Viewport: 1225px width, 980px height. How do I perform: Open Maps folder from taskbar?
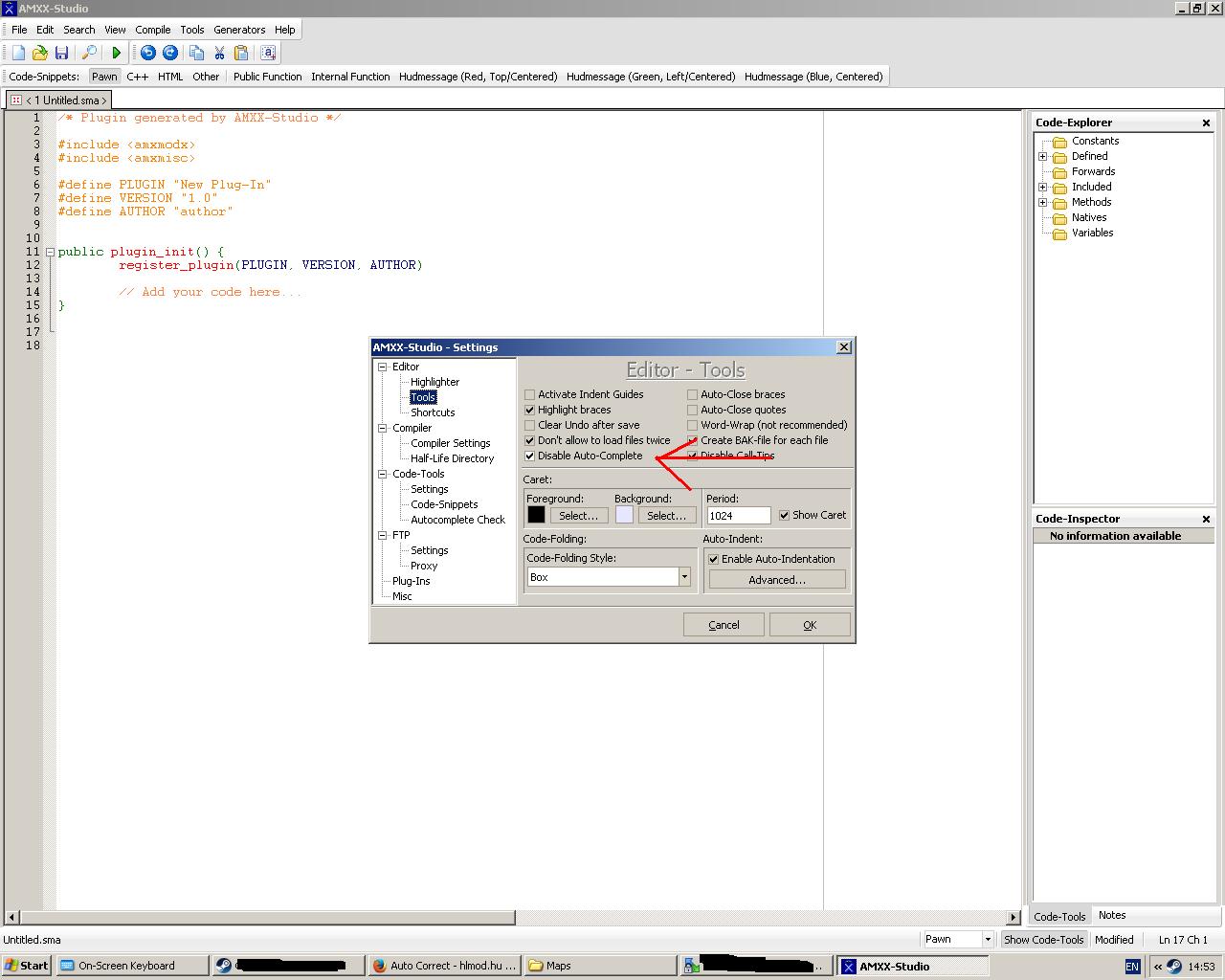pyautogui.click(x=600, y=966)
